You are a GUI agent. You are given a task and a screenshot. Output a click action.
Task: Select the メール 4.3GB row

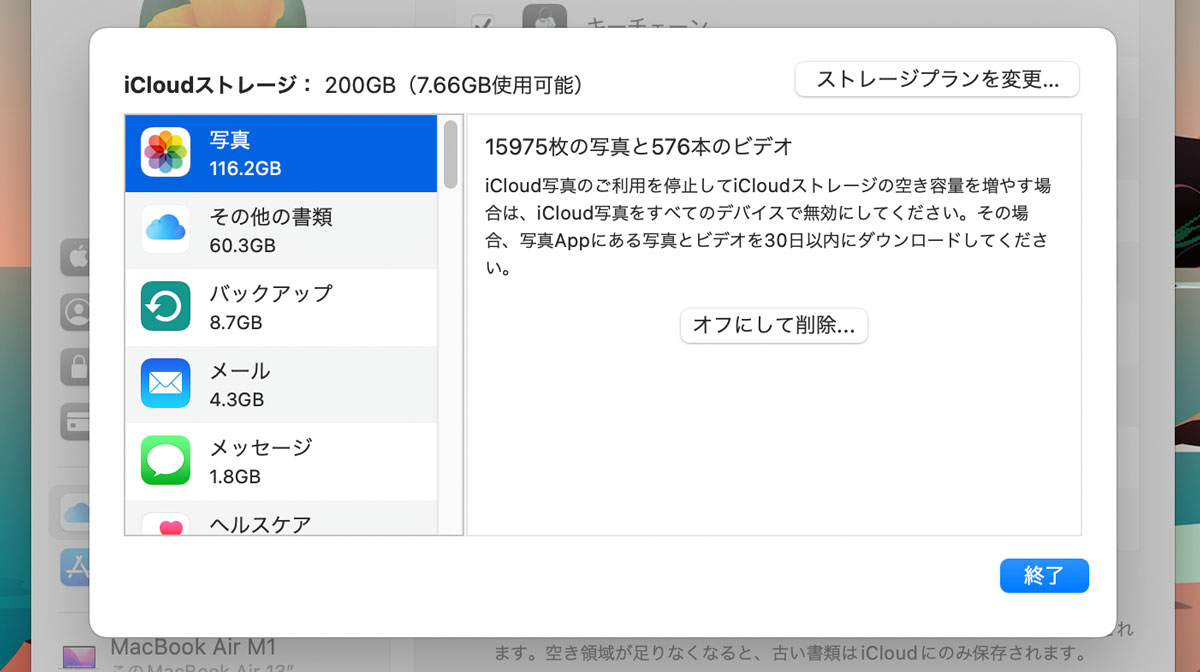(281, 384)
